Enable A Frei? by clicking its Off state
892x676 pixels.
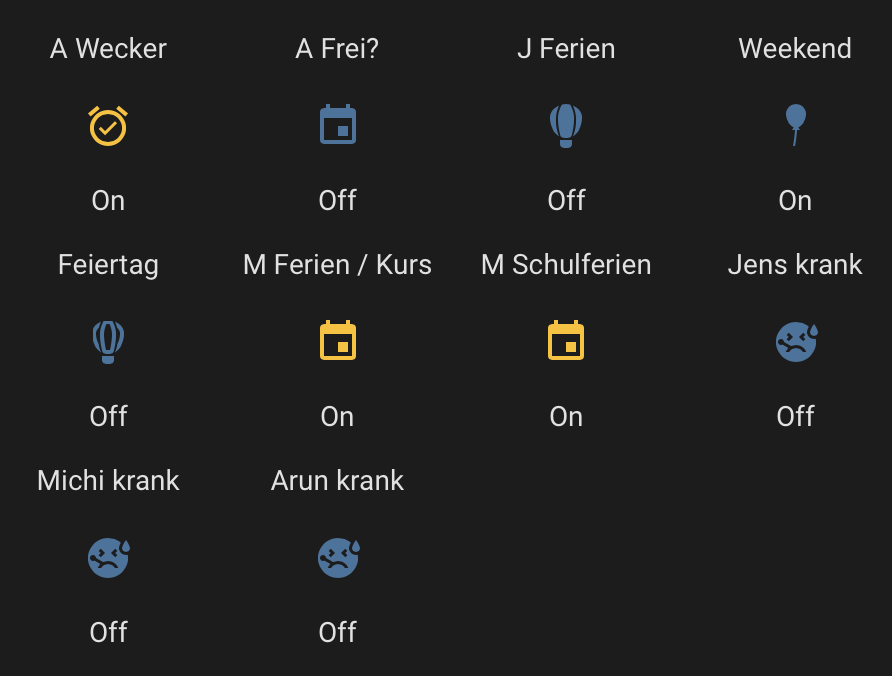tap(337, 200)
